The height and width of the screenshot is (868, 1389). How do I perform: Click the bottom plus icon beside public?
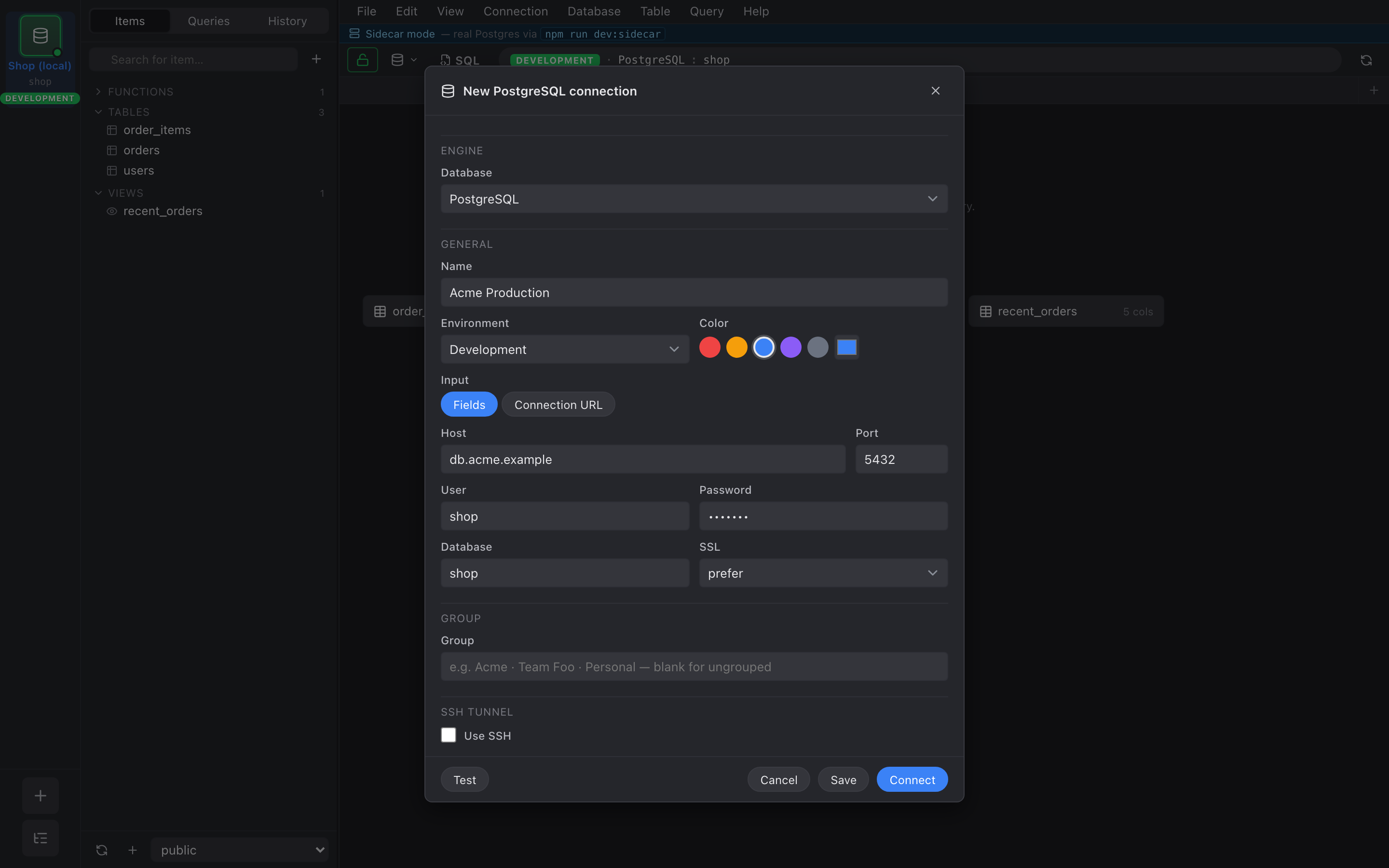pos(133,850)
